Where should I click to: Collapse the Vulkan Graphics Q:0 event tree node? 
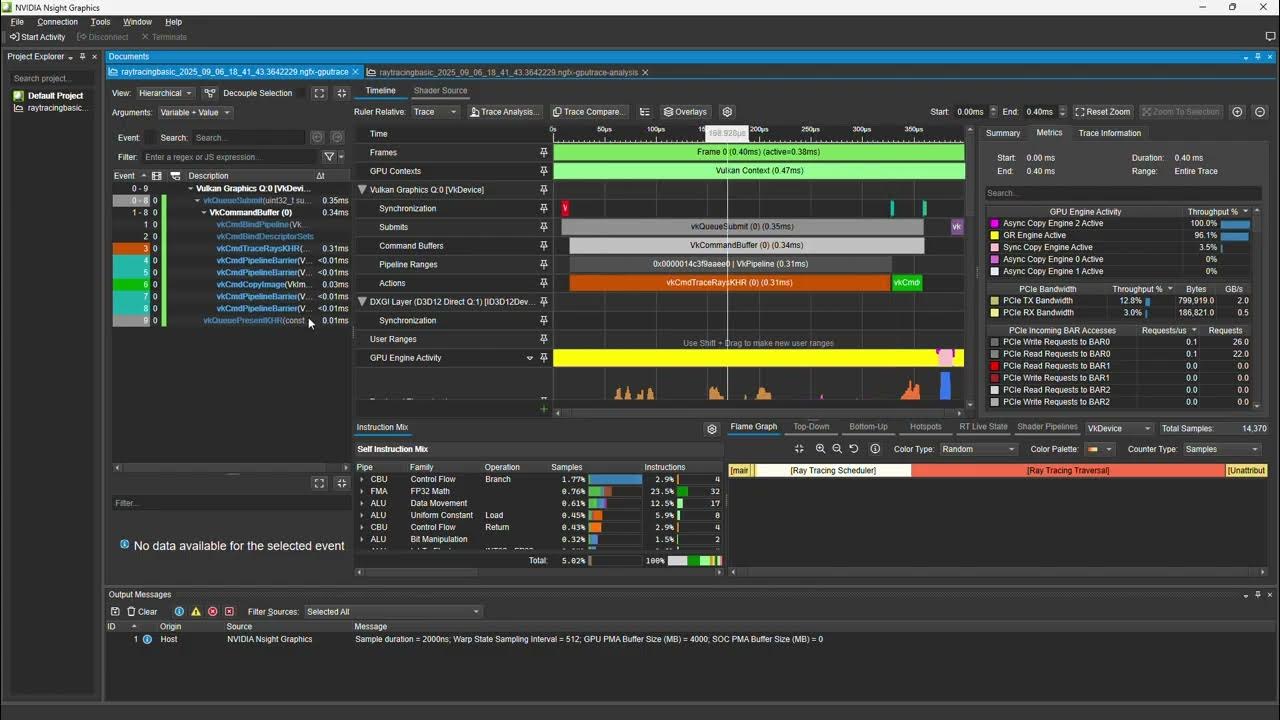191,188
